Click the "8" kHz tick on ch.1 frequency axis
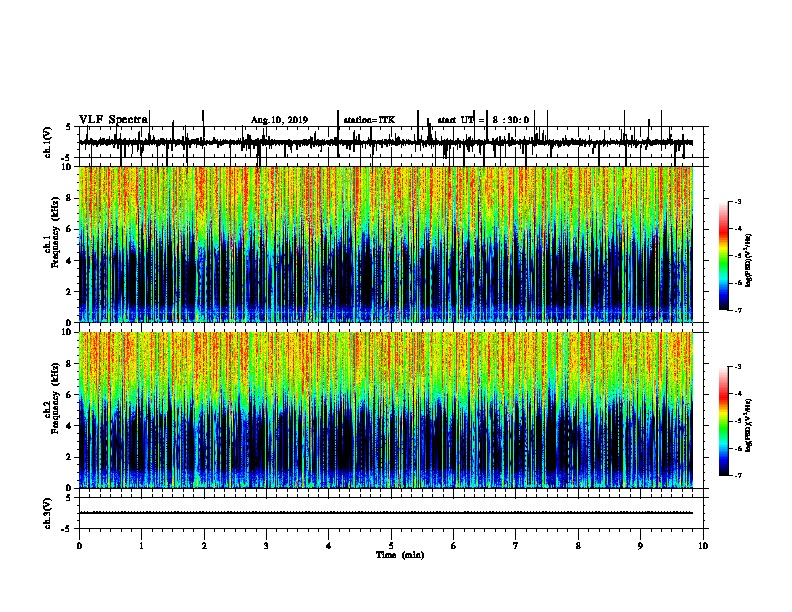 click(x=70, y=198)
